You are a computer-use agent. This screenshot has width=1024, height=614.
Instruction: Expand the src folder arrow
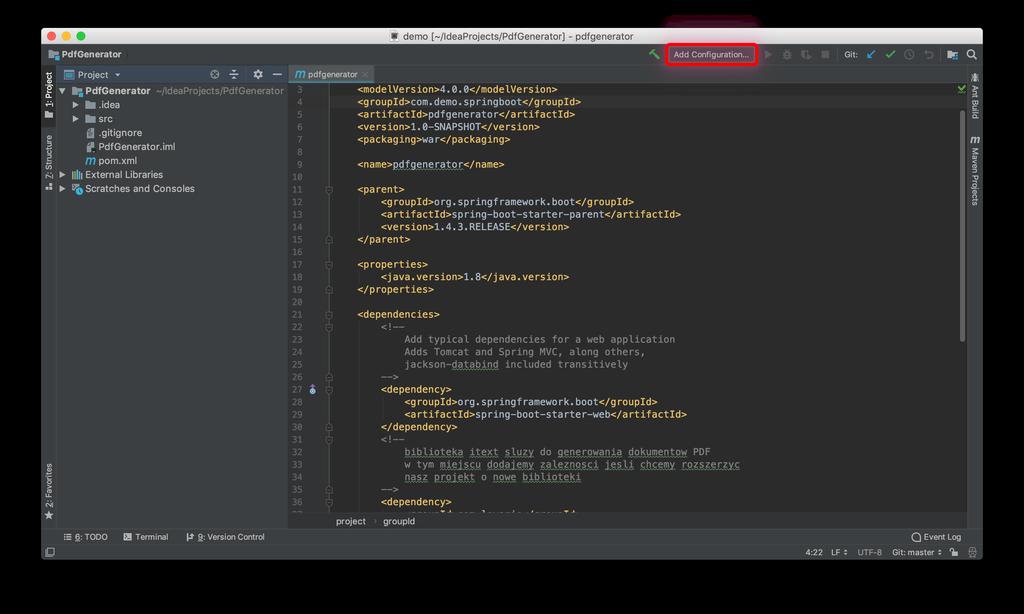click(x=76, y=119)
